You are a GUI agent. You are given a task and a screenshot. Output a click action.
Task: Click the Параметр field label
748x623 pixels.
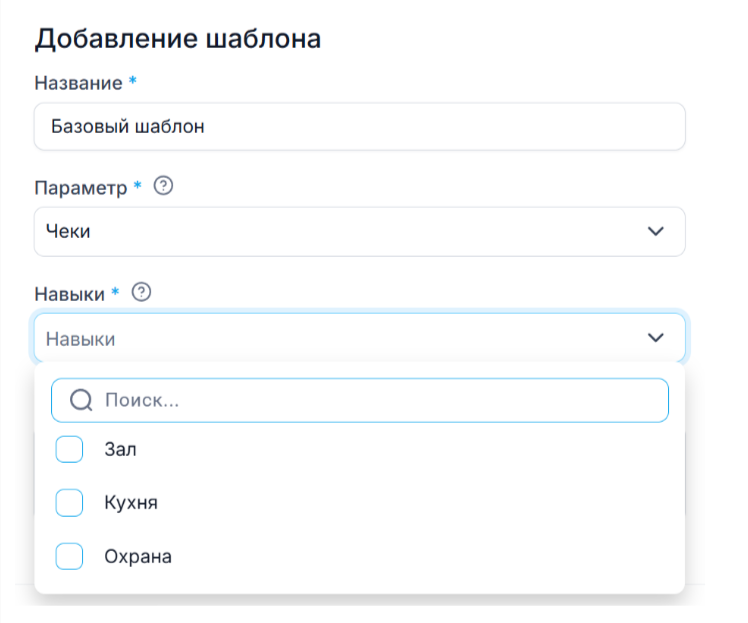pyautogui.click(x=81, y=188)
